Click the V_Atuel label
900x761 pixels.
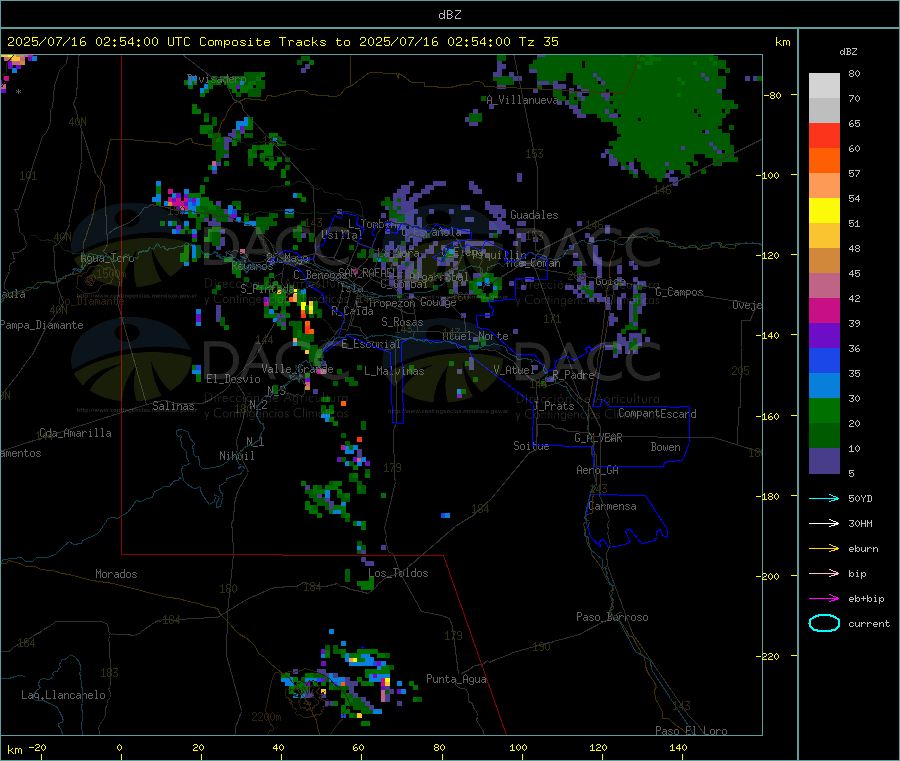point(513,370)
